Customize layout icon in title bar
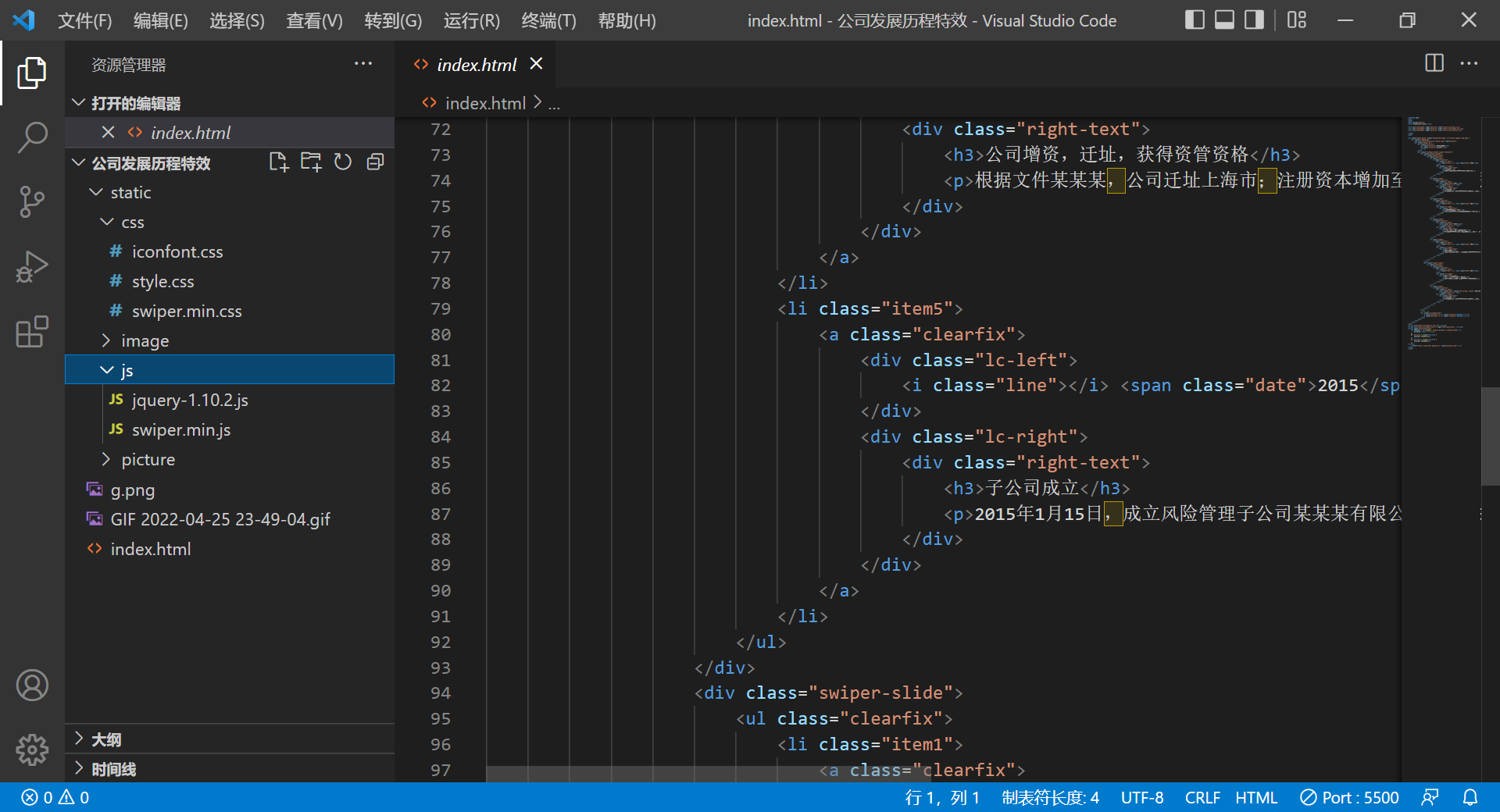Image resolution: width=1500 pixels, height=812 pixels. pyautogui.click(x=1297, y=20)
